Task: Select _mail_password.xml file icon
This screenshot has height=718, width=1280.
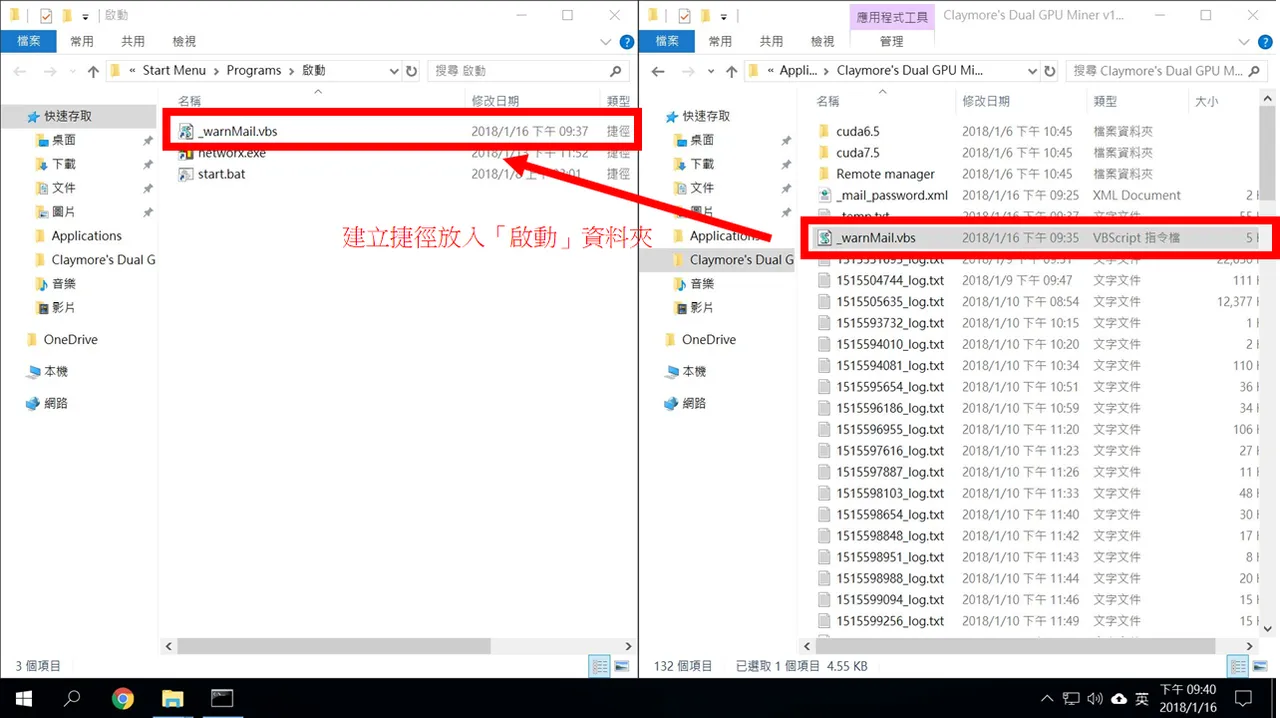Action: [x=824, y=195]
